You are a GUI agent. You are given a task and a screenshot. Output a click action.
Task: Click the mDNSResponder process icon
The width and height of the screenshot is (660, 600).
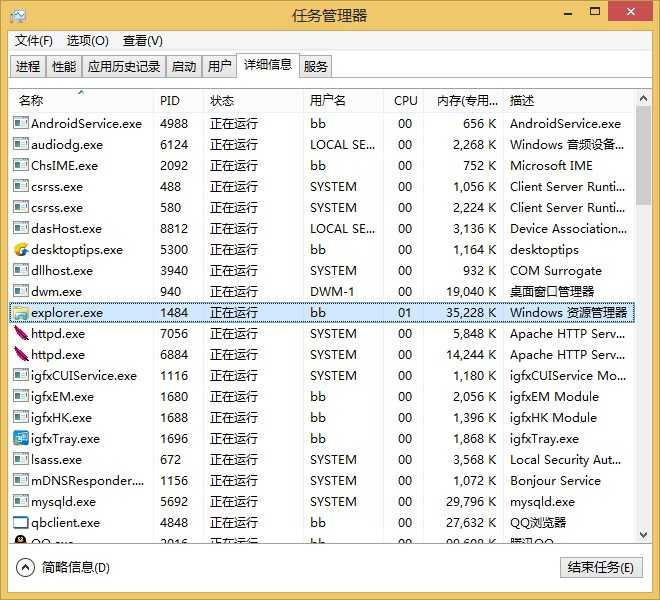(21, 480)
